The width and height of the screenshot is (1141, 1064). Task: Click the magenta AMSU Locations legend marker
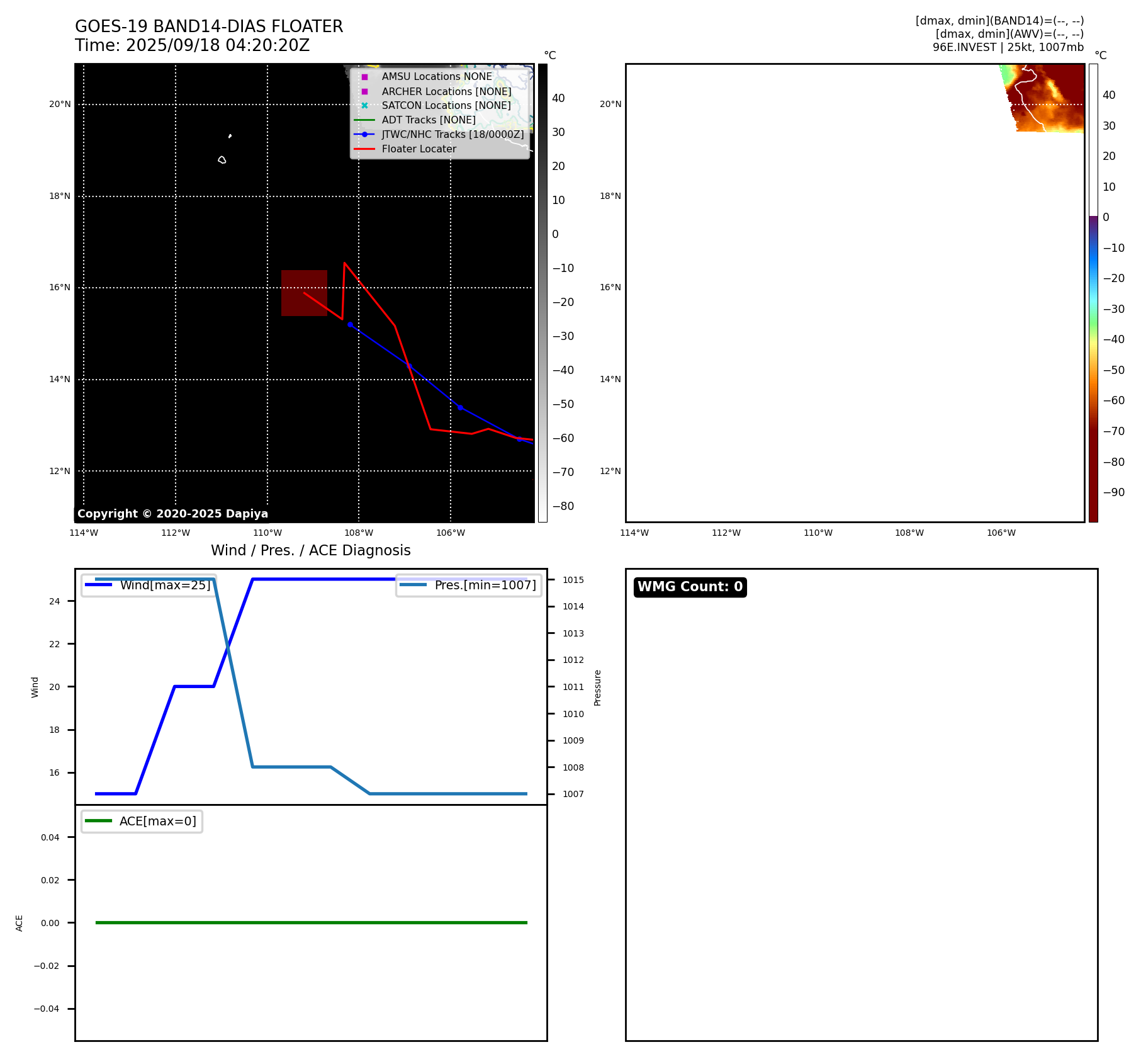point(364,77)
